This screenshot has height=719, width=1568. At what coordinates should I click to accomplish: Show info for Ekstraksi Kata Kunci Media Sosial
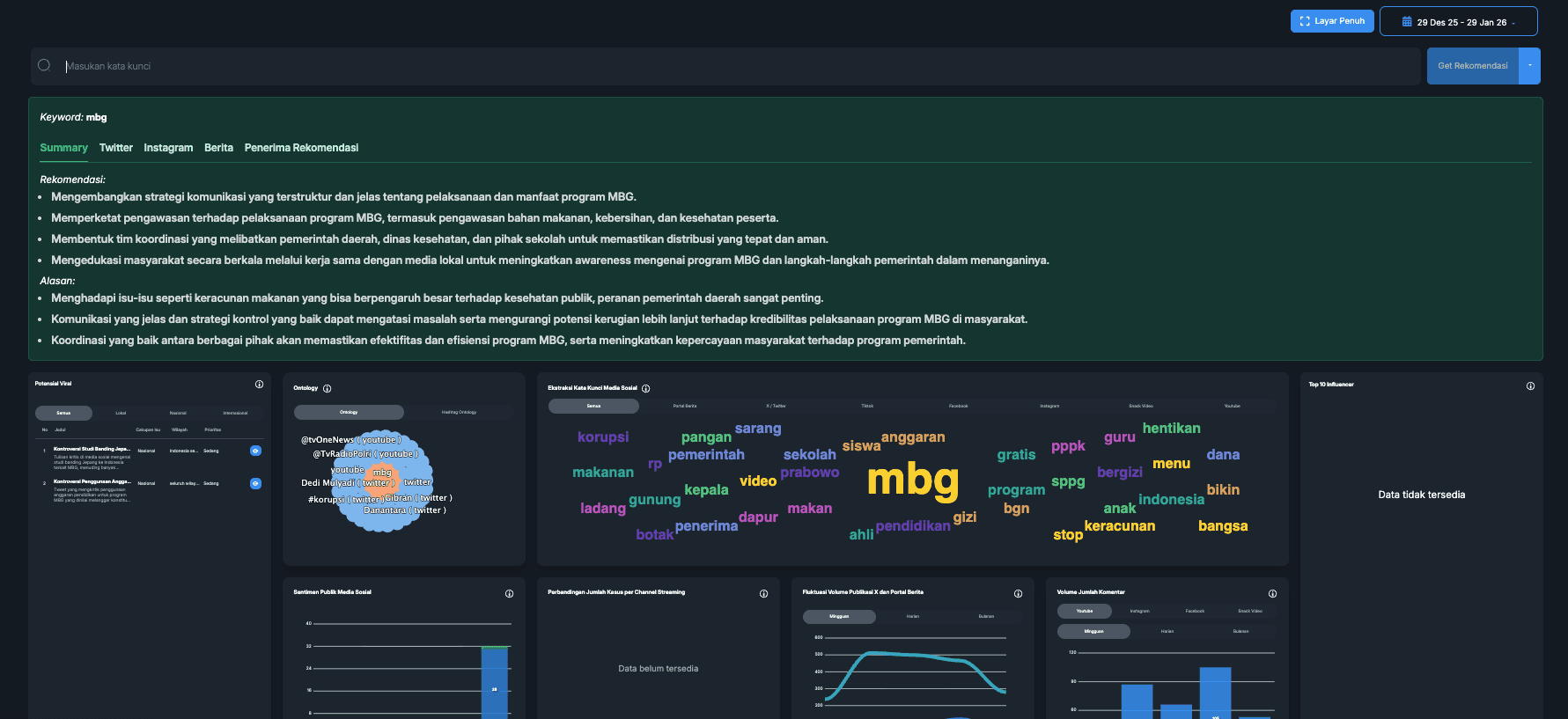(646, 389)
